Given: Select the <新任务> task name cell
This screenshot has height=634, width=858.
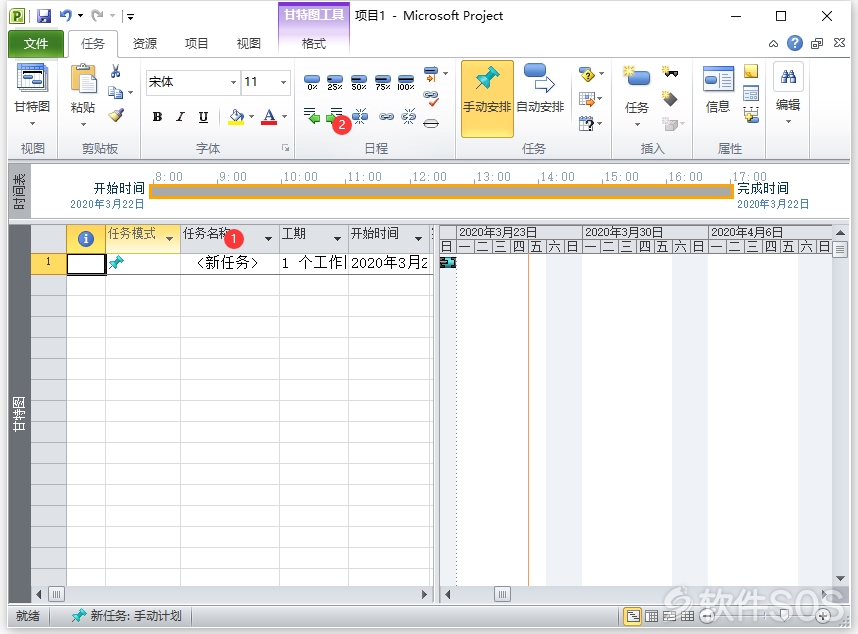Looking at the screenshot, I should click(230, 263).
